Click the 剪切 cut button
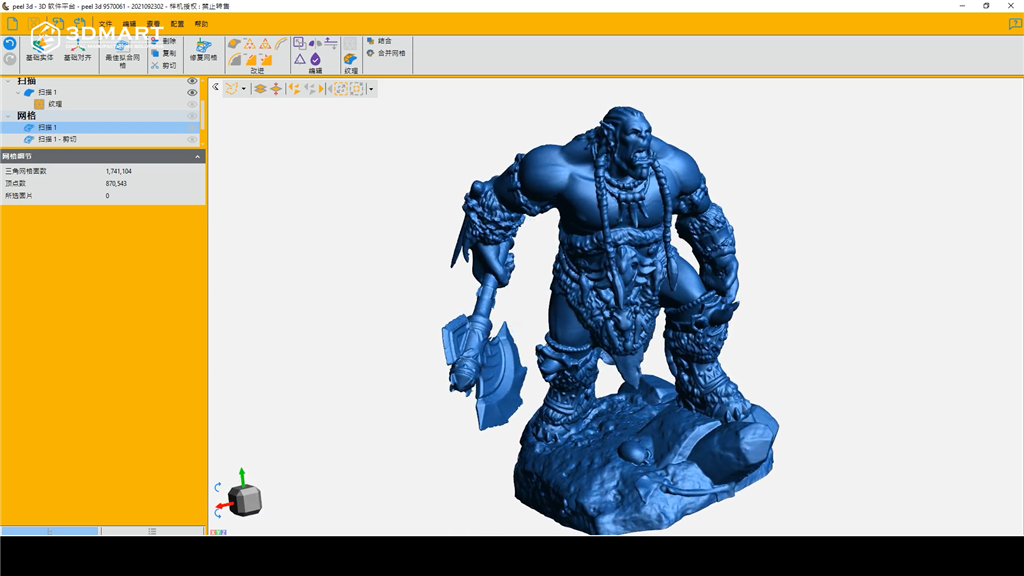The image size is (1024, 576). coord(163,66)
